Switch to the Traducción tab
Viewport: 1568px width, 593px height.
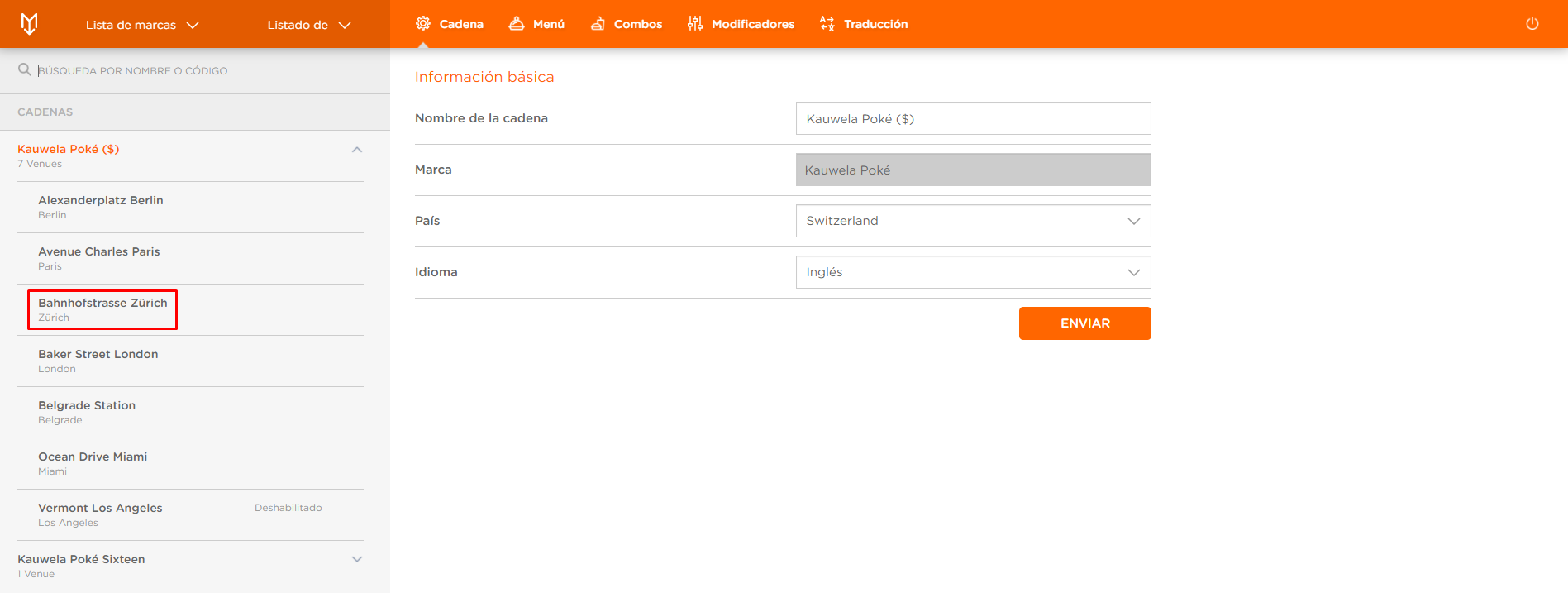863,24
